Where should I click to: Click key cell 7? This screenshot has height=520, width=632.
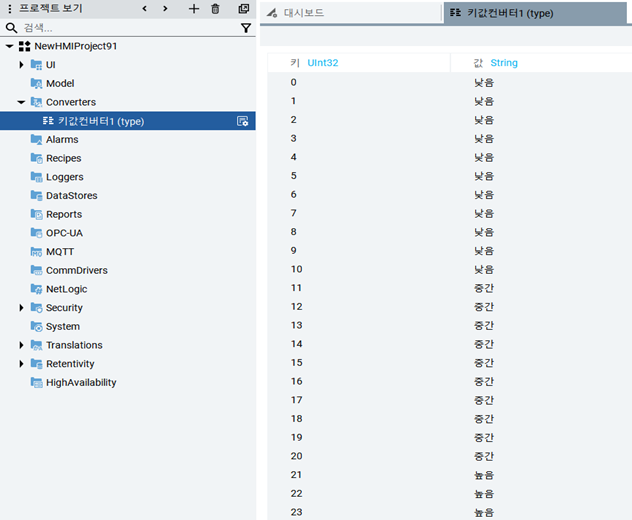tap(294, 213)
